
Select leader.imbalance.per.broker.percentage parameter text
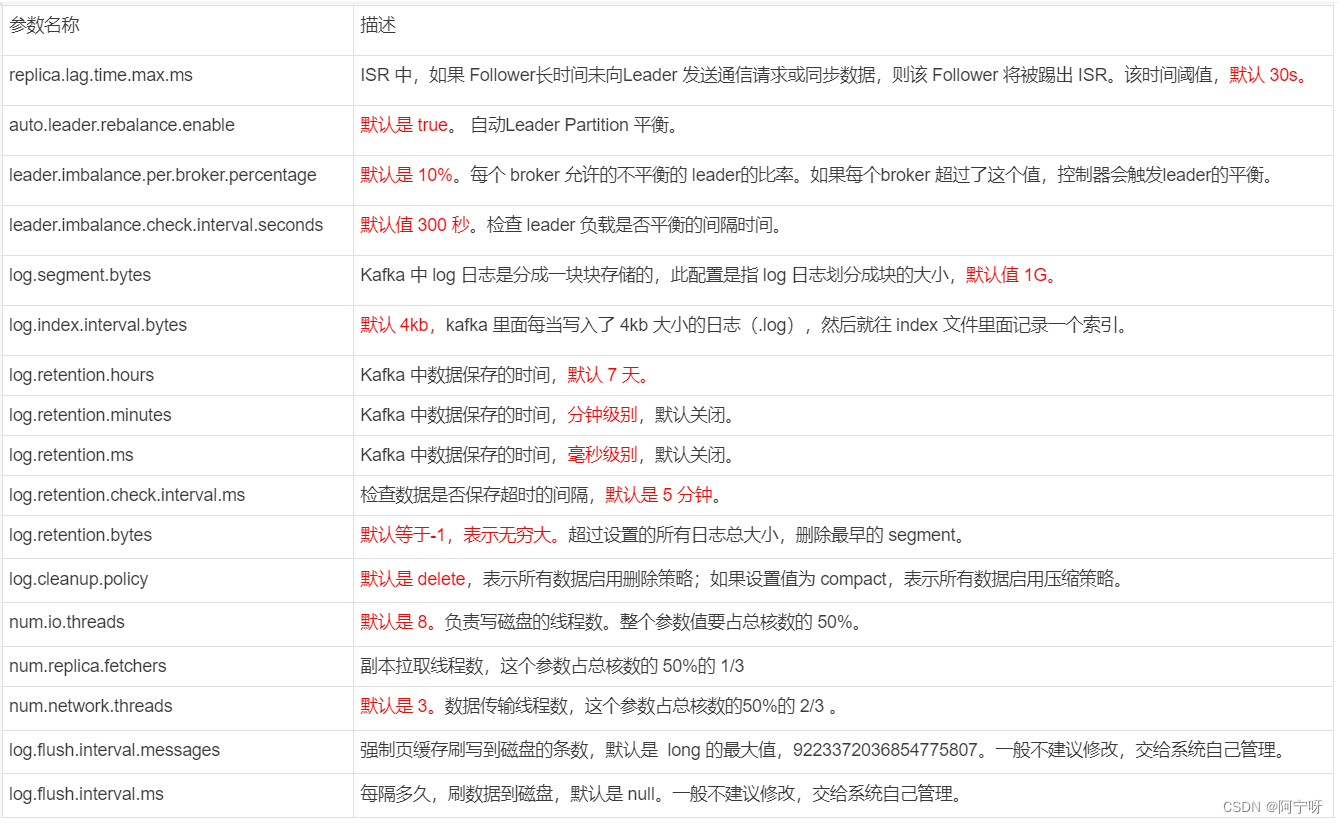(160, 175)
